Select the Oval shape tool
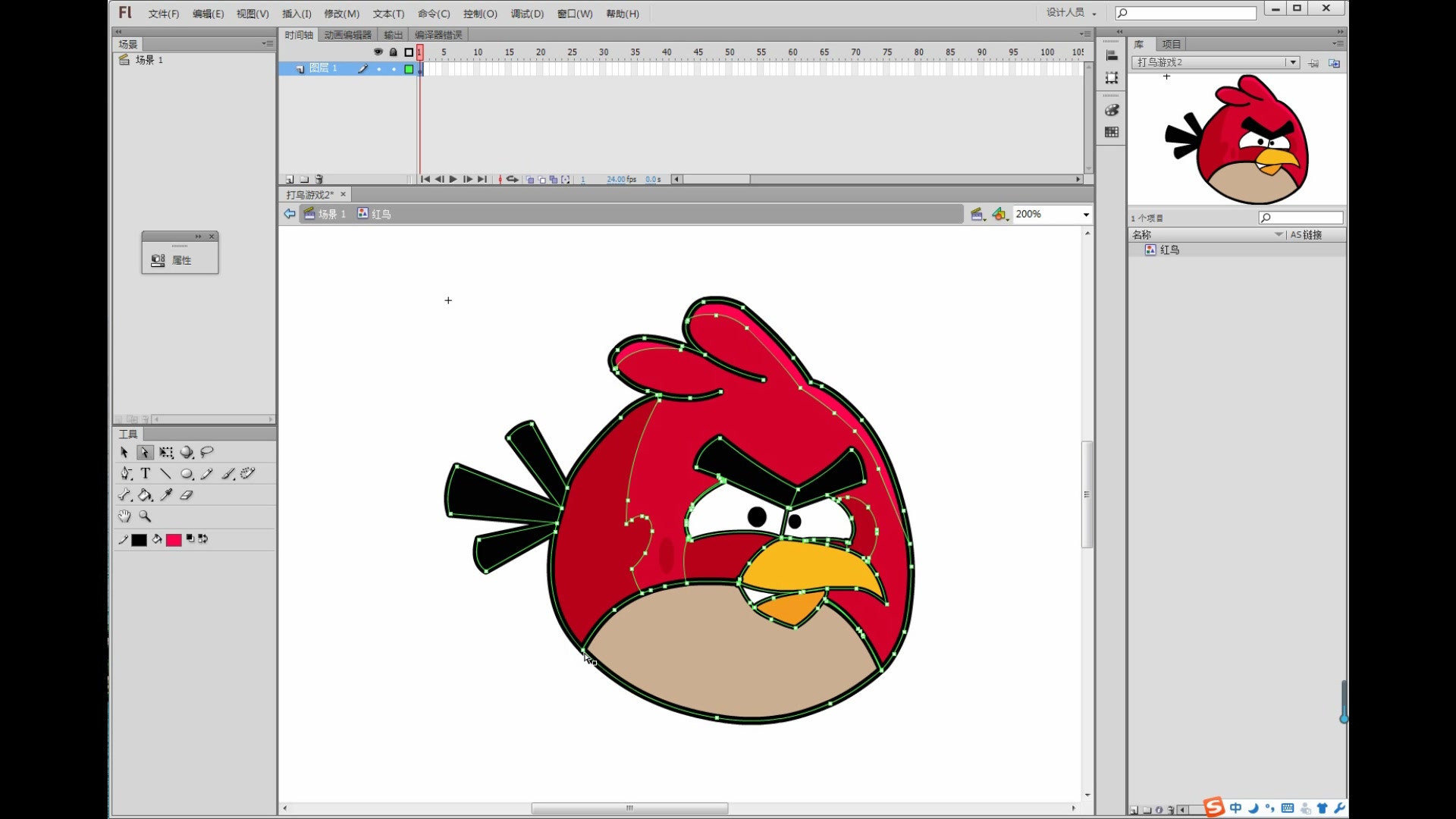 click(187, 474)
